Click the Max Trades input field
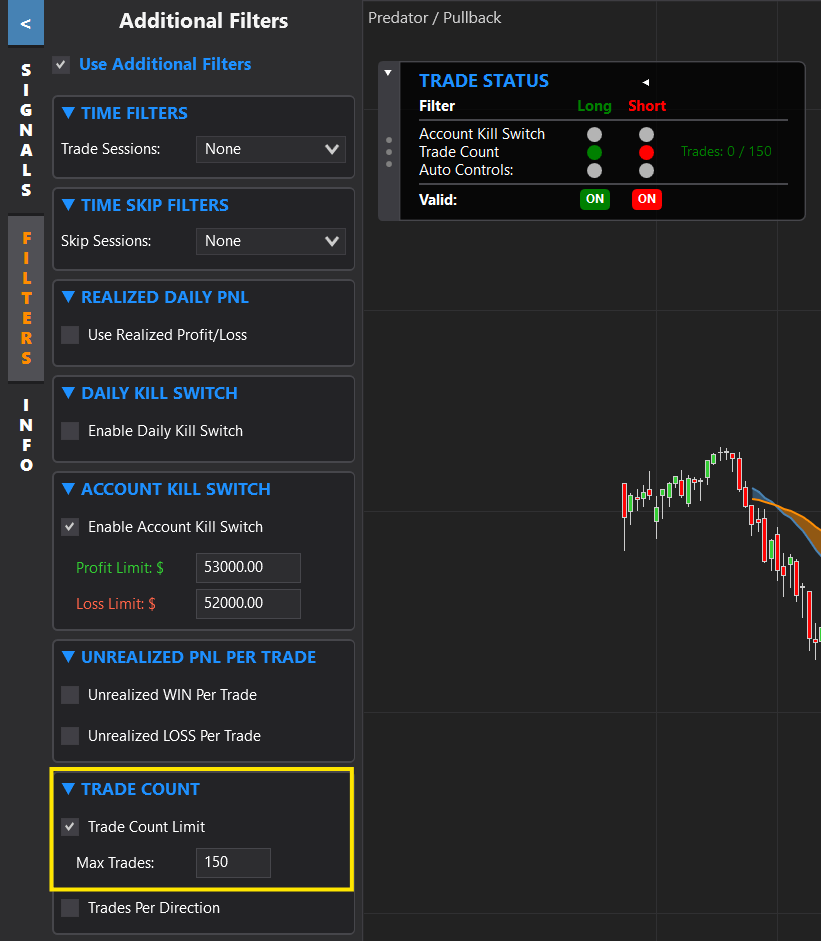Screen dimensions: 821x941 [x=233, y=862]
